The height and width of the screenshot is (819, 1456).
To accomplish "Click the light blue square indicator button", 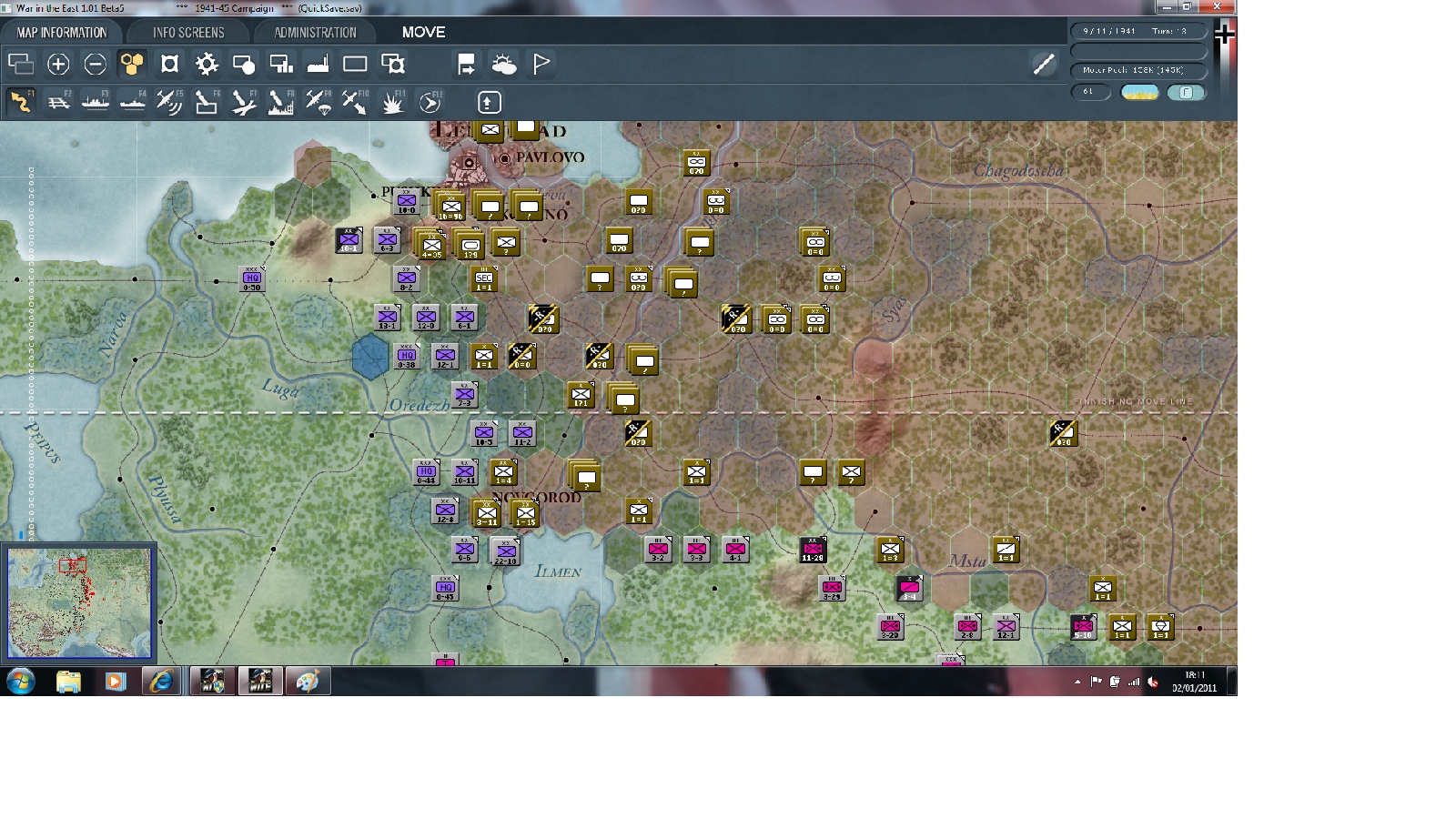I will [x=1186, y=92].
